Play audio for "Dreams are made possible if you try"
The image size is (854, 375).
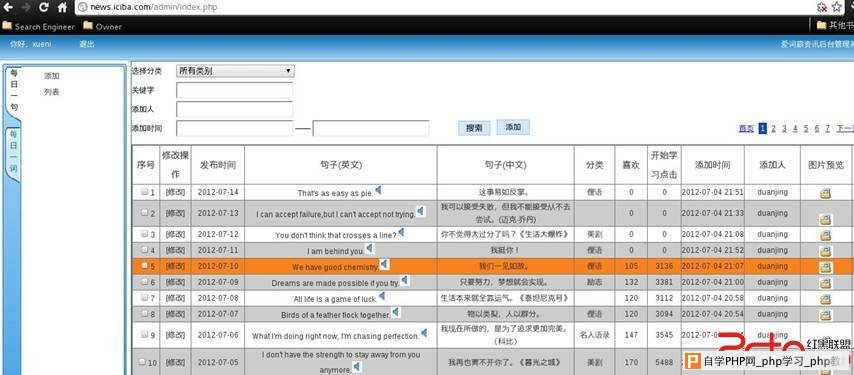(404, 281)
